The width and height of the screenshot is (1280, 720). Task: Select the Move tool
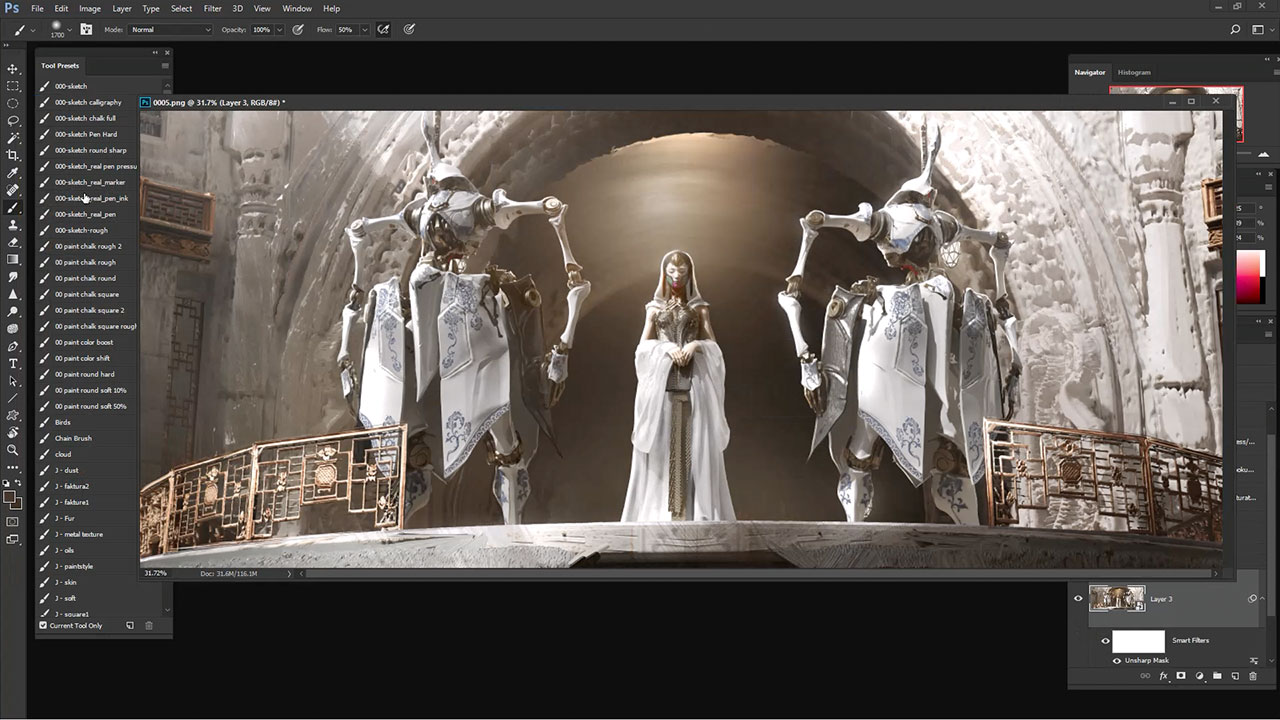pos(13,69)
